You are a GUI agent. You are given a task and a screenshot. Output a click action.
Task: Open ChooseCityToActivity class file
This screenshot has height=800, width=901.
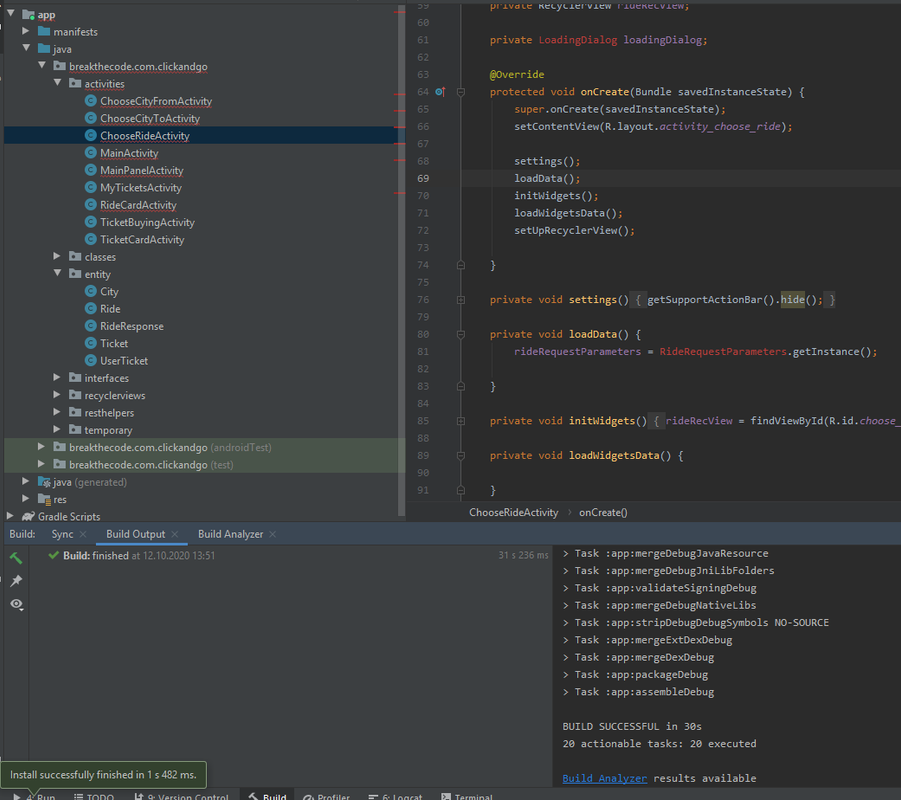pyautogui.click(x=150, y=118)
